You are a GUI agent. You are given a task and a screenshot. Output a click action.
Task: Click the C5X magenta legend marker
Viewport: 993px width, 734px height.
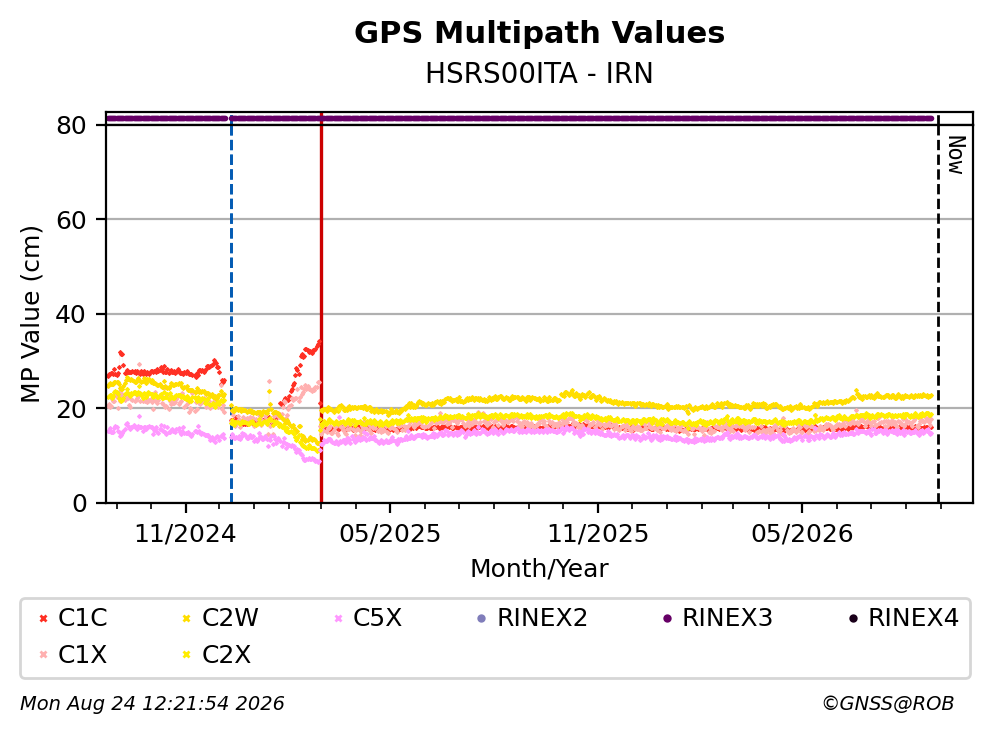[x=338, y=618]
